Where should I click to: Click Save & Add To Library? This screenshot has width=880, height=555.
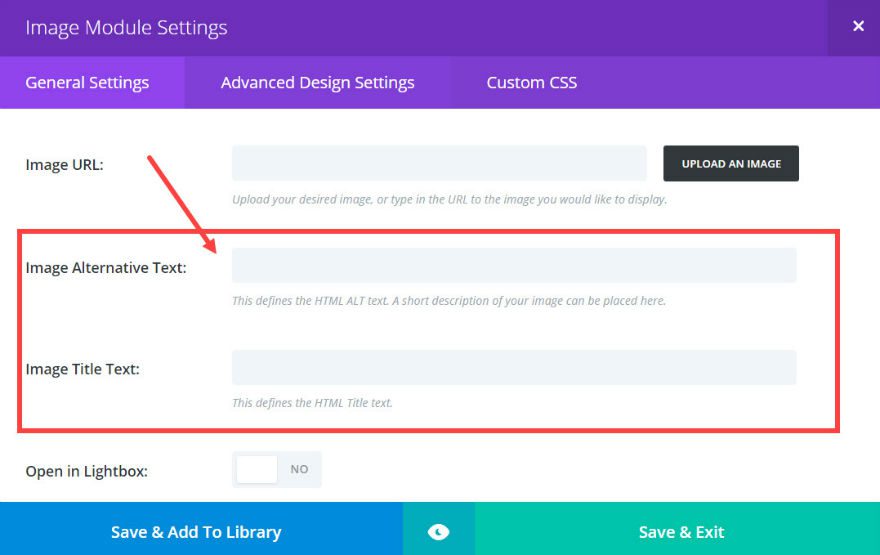[x=196, y=532]
